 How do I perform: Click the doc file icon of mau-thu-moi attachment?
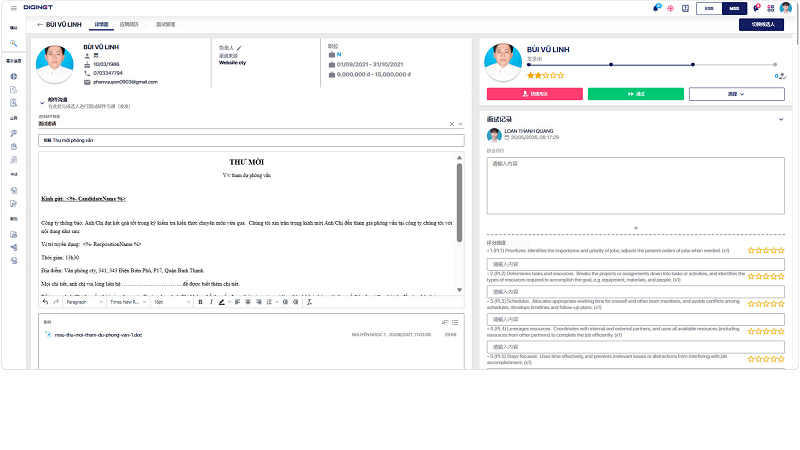point(48,335)
